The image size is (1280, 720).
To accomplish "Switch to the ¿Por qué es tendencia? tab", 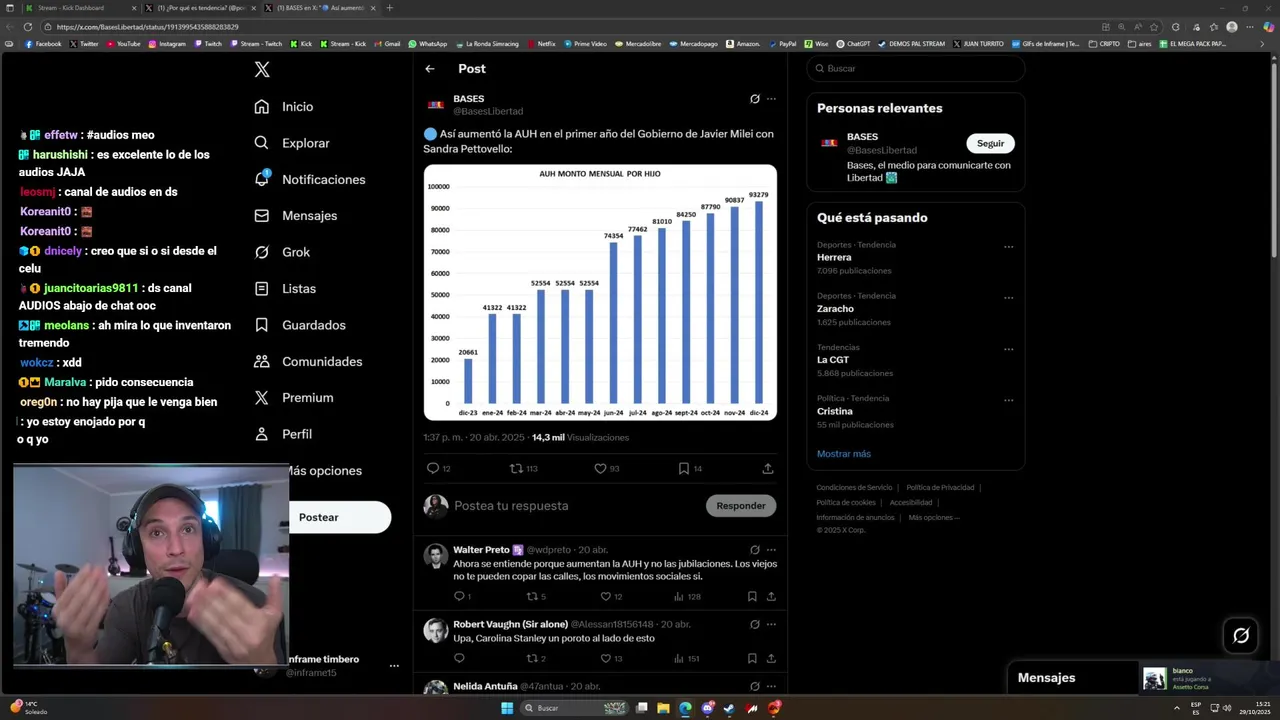I will click(200, 8).
